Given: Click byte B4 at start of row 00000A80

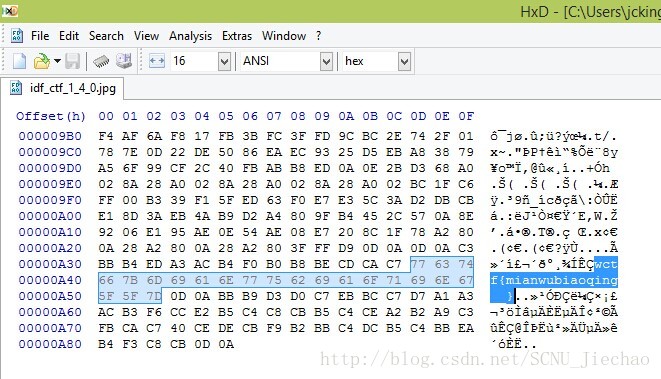Looking at the screenshot, I should 106,344.
